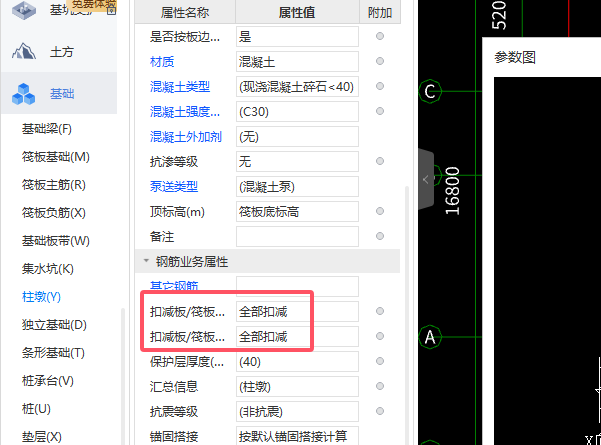Open 抗渗等级 value field

tap(297, 161)
